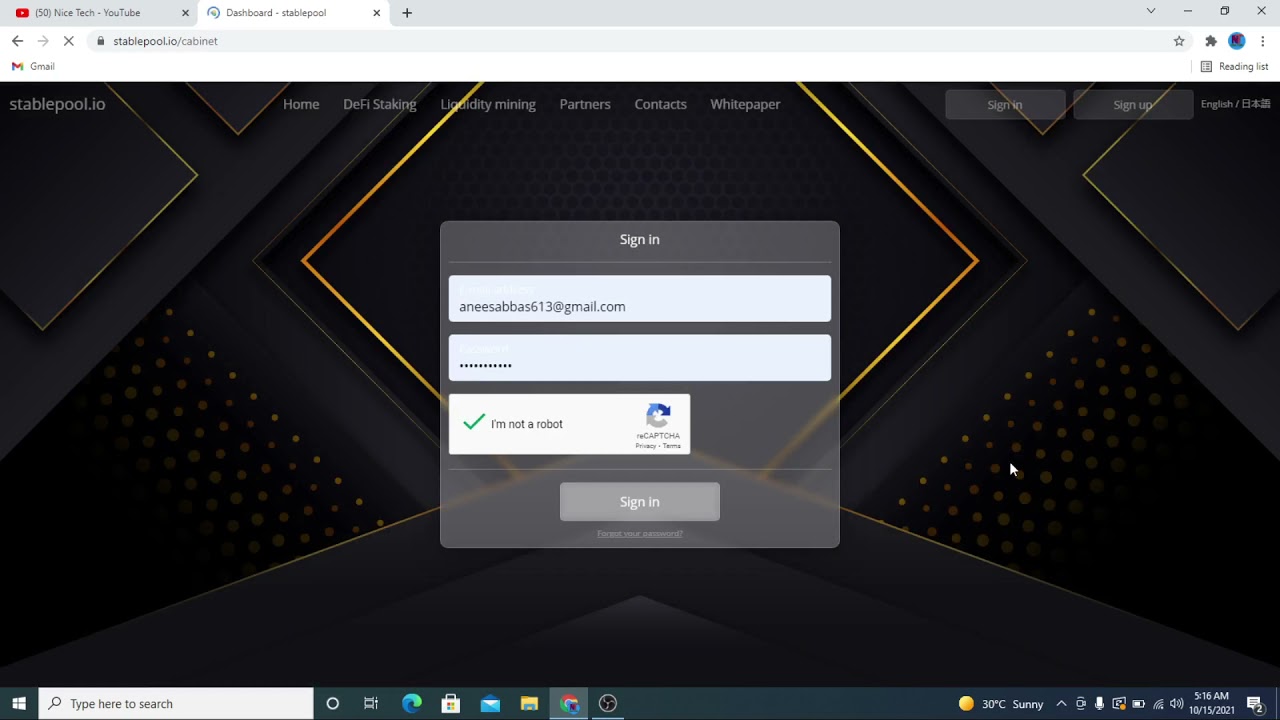Click the header Sign in button

pyautogui.click(x=1005, y=105)
